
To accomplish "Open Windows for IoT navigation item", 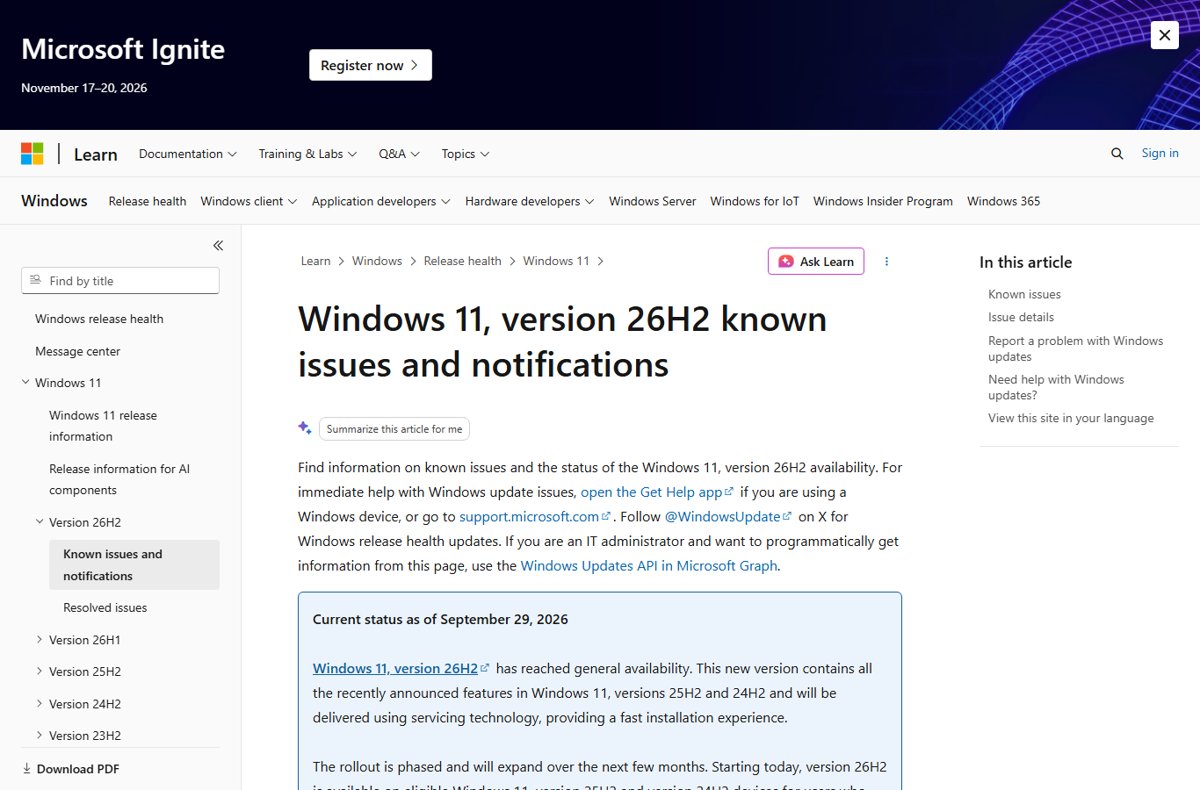I will pos(755,201).
